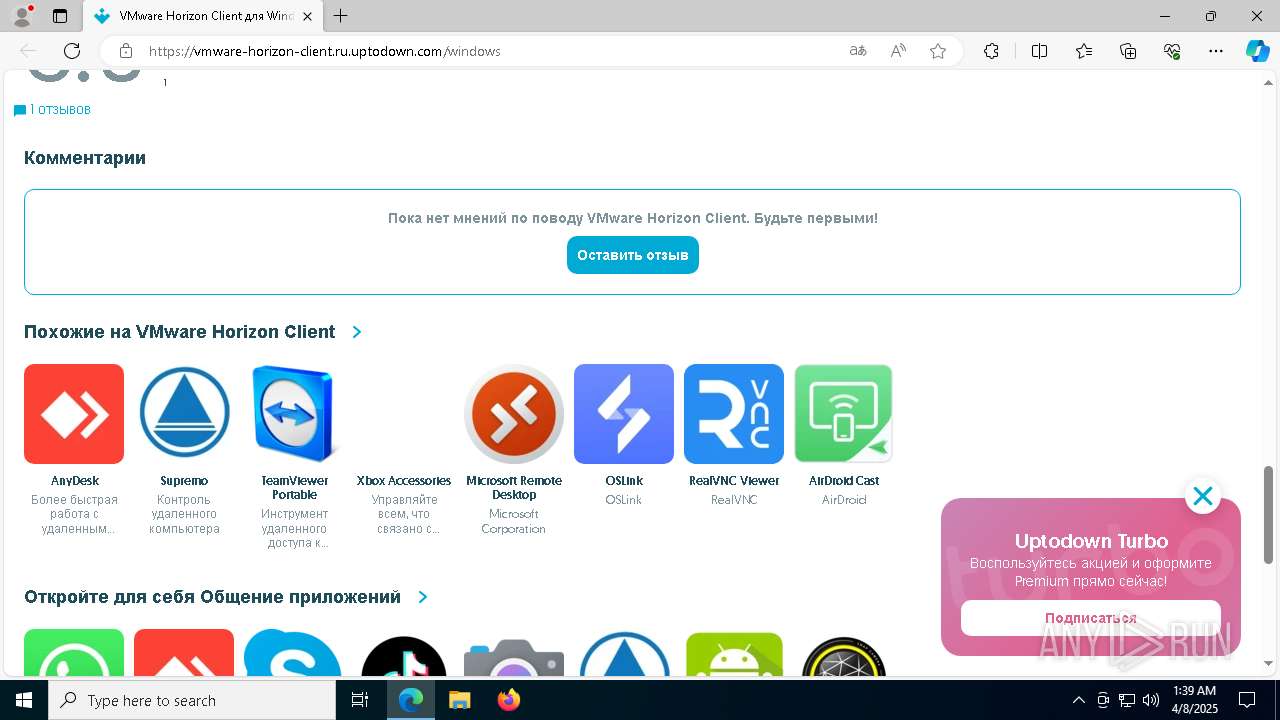Screen dimensions: 1280x720
Task: Open TikTok icon in Общение row
Action: point(404,654)
